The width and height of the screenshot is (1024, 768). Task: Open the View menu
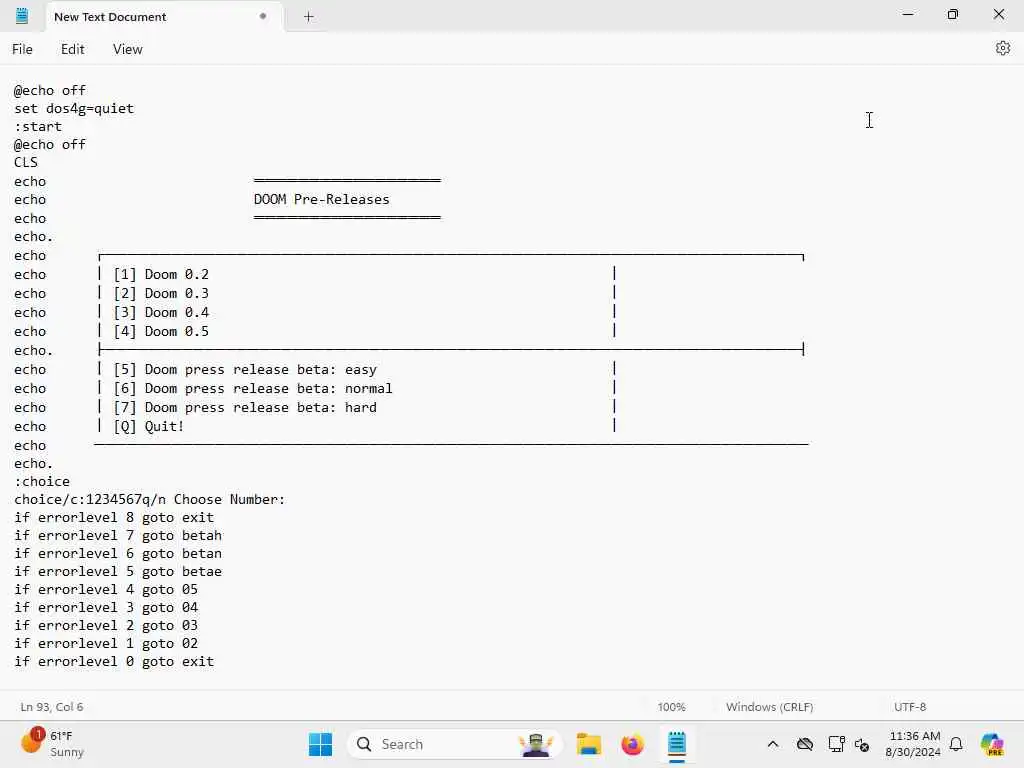pos(127,49)
